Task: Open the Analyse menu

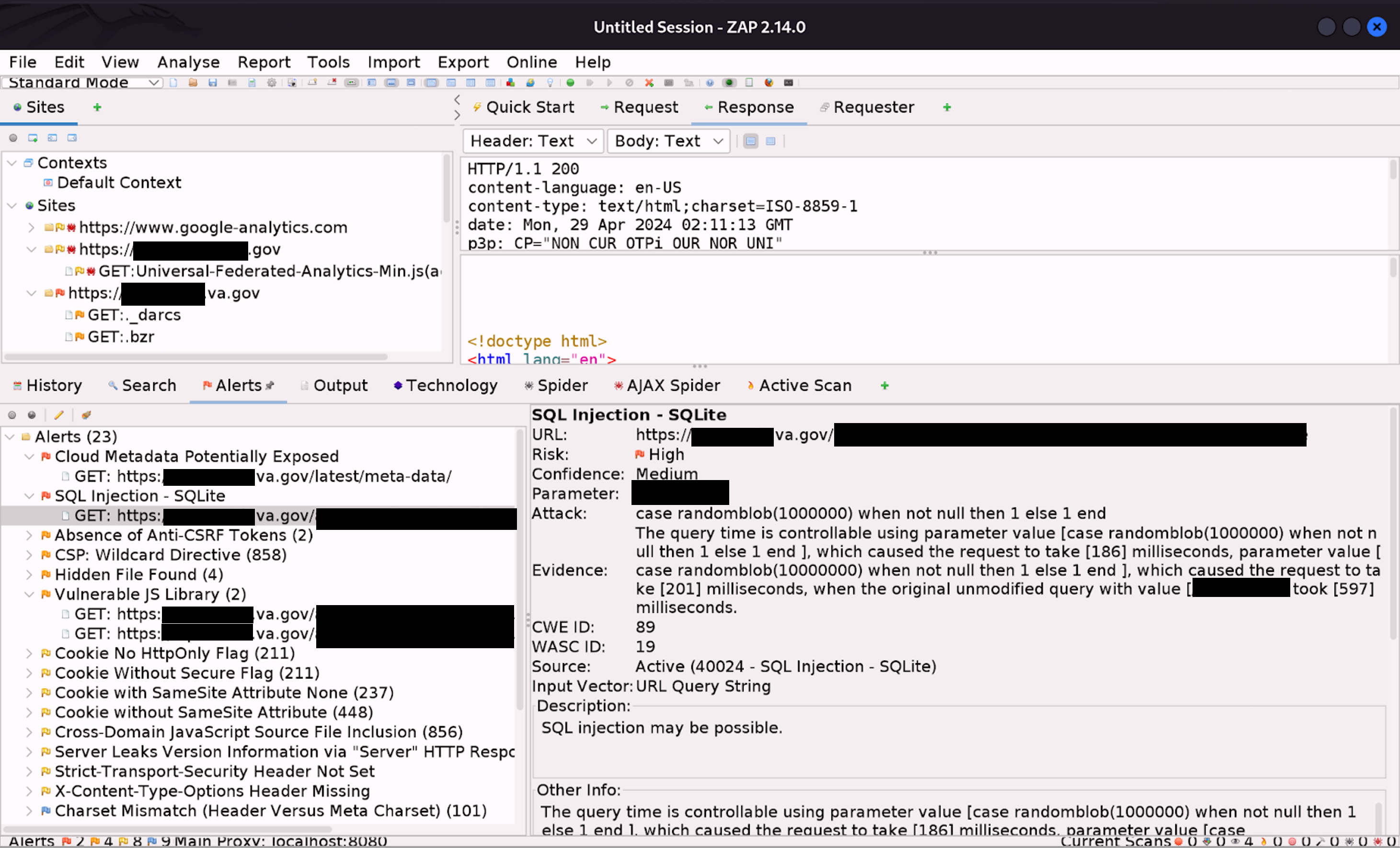Action: (188, 62)
